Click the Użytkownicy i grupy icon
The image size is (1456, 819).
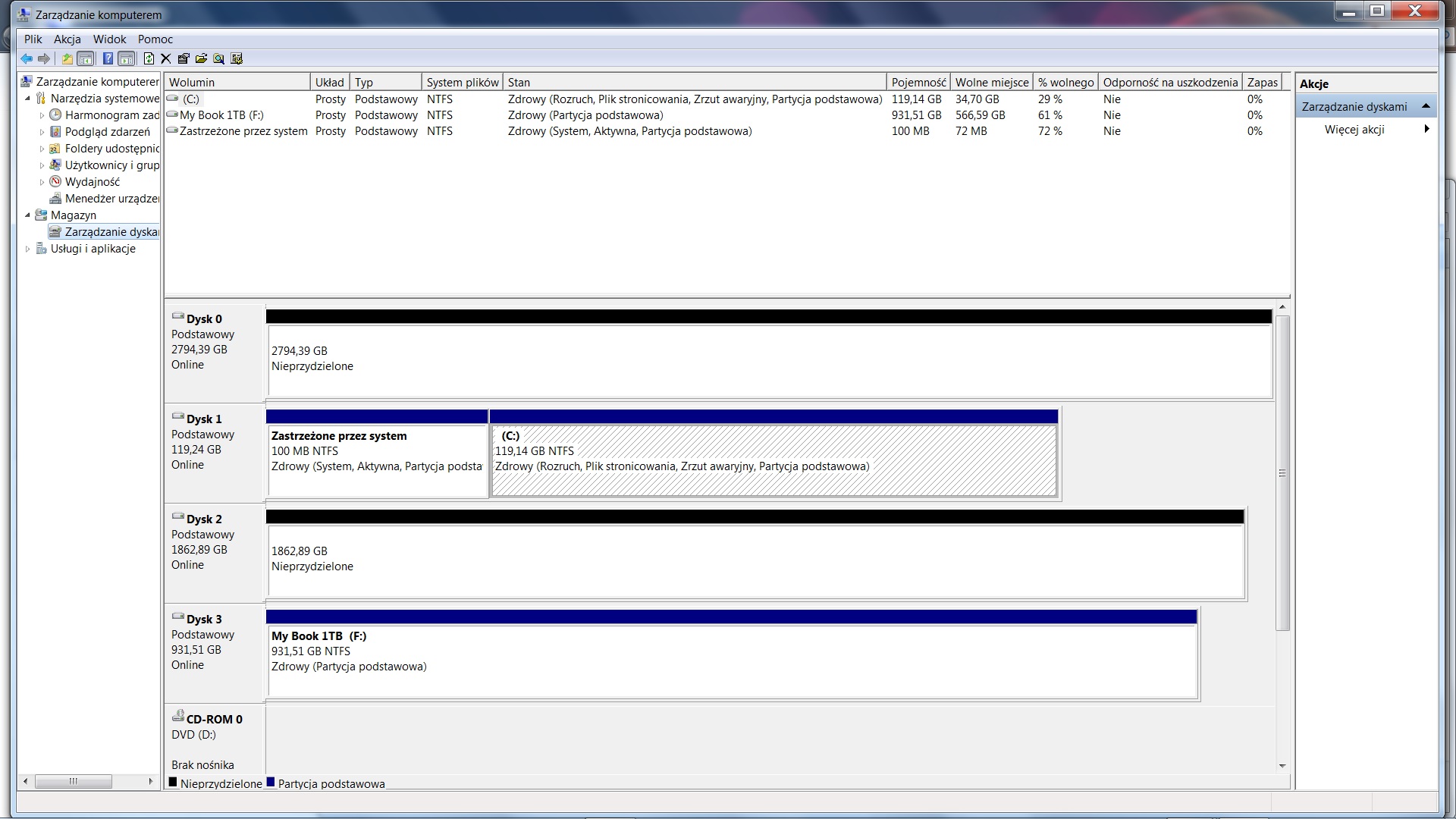tap(55, 165)
